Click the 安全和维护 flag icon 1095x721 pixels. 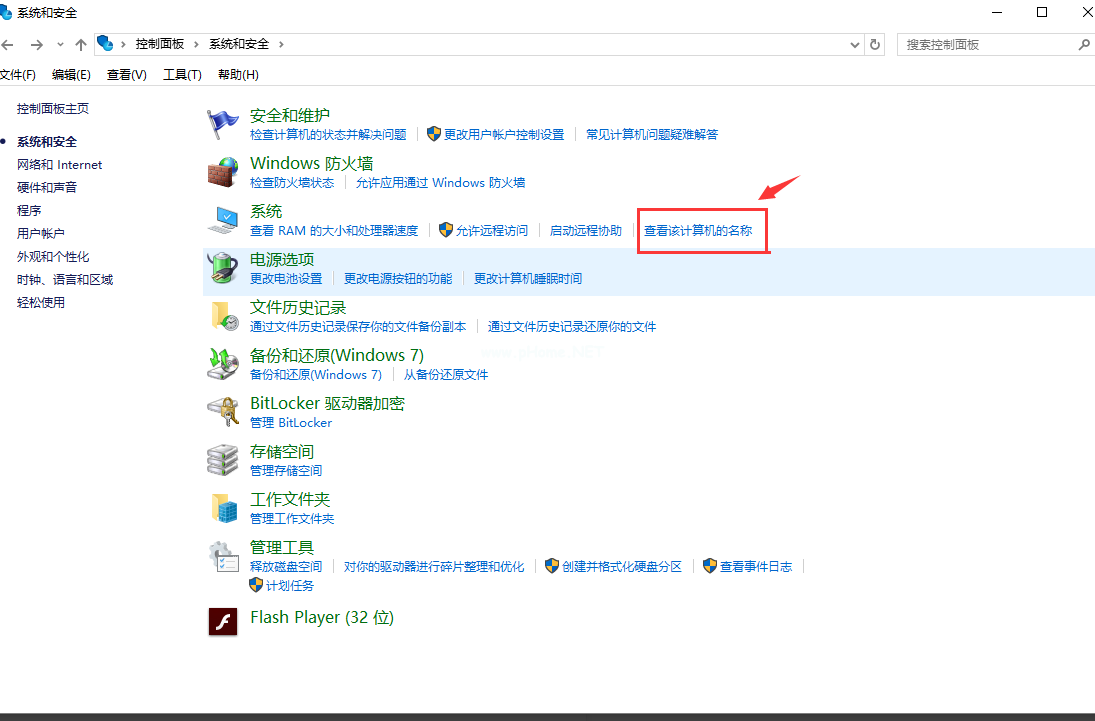222,121
